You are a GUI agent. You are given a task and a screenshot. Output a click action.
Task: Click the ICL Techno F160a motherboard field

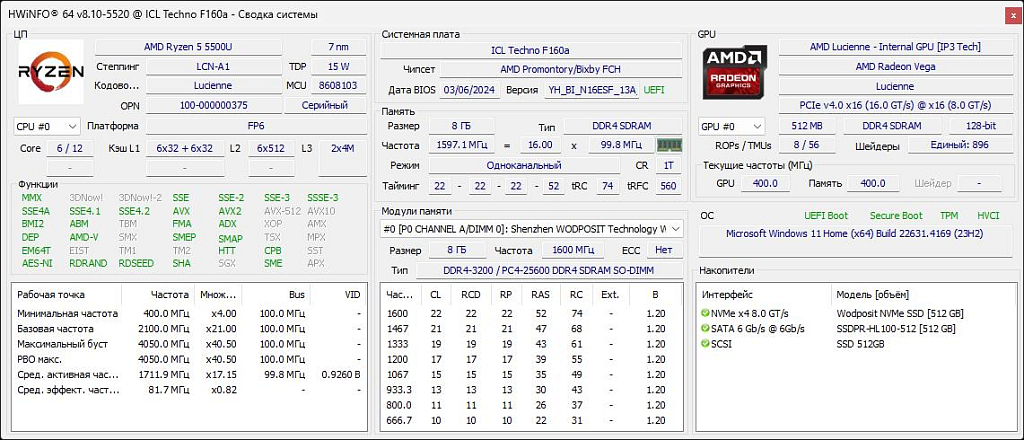coord(532,50)
